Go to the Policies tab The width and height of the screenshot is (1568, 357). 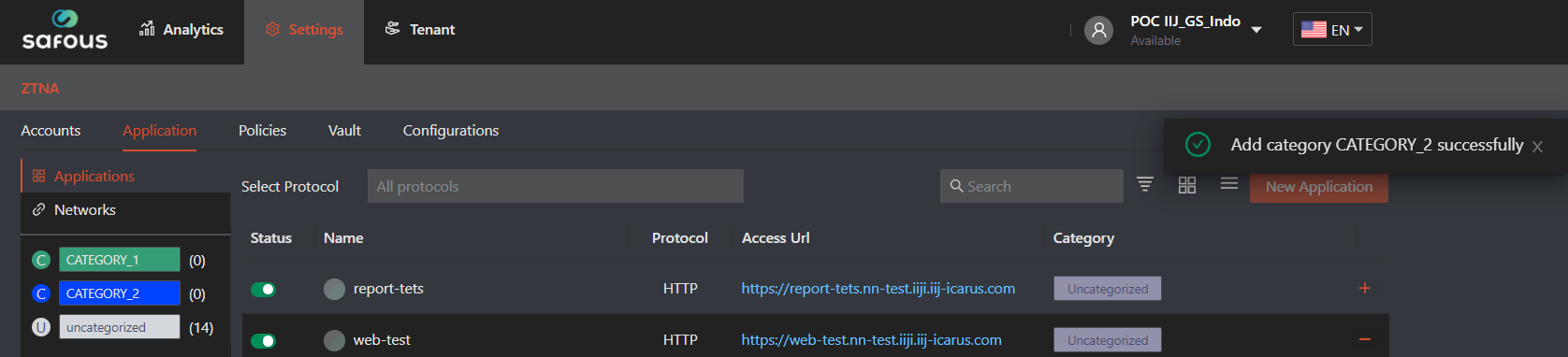click(262, 130)
